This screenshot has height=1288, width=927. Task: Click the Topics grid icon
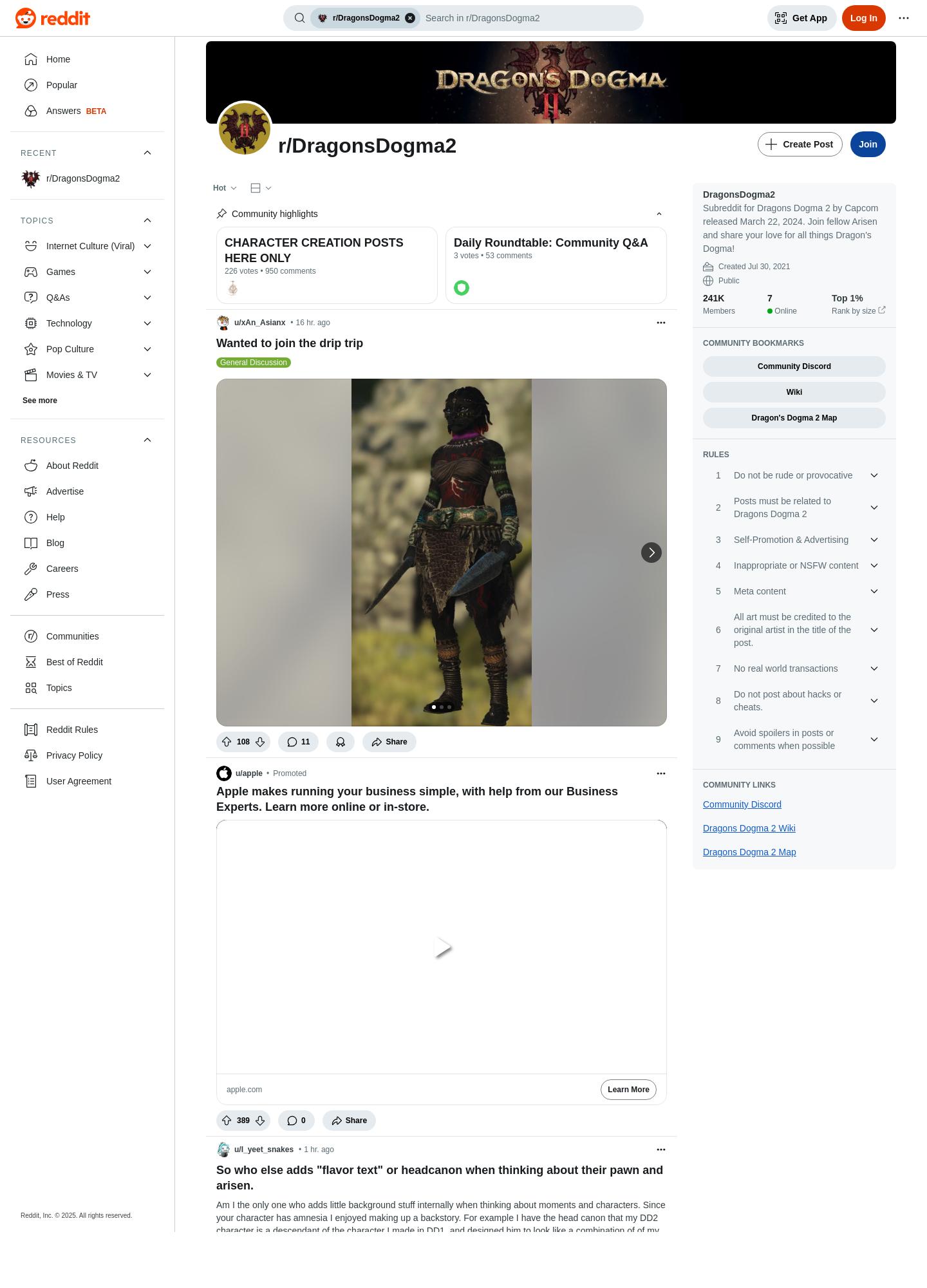click(x=31, y=688)
